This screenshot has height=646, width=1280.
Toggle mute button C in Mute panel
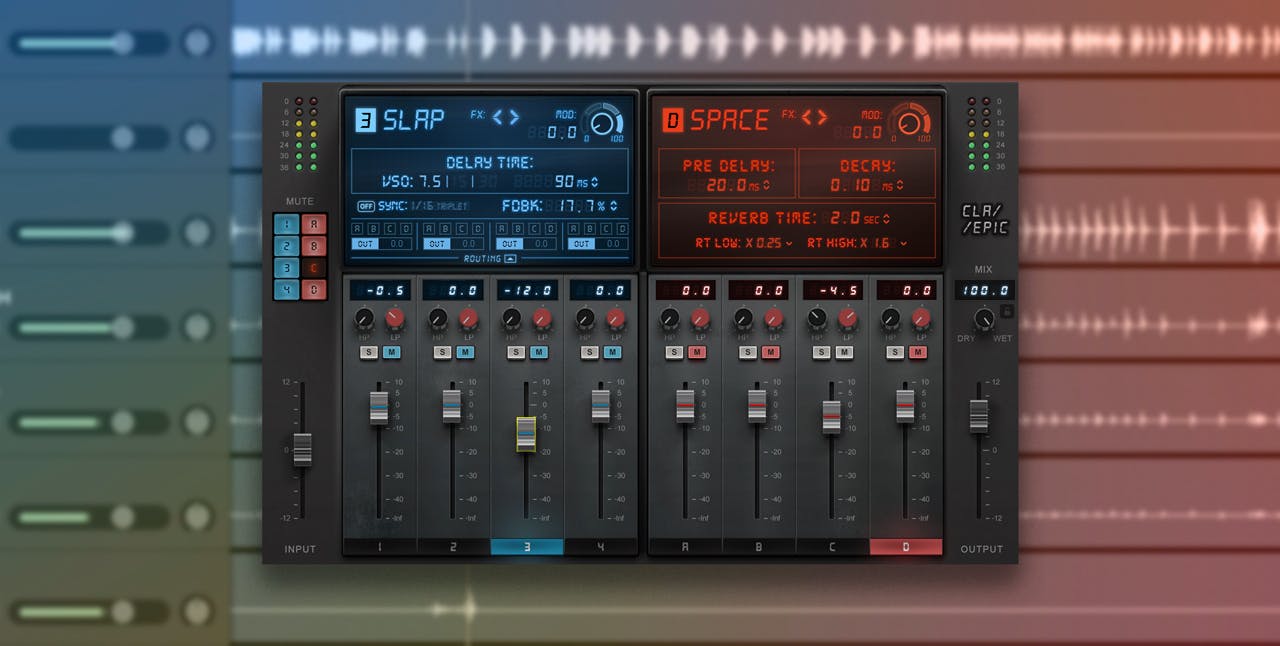coord(313,268)
